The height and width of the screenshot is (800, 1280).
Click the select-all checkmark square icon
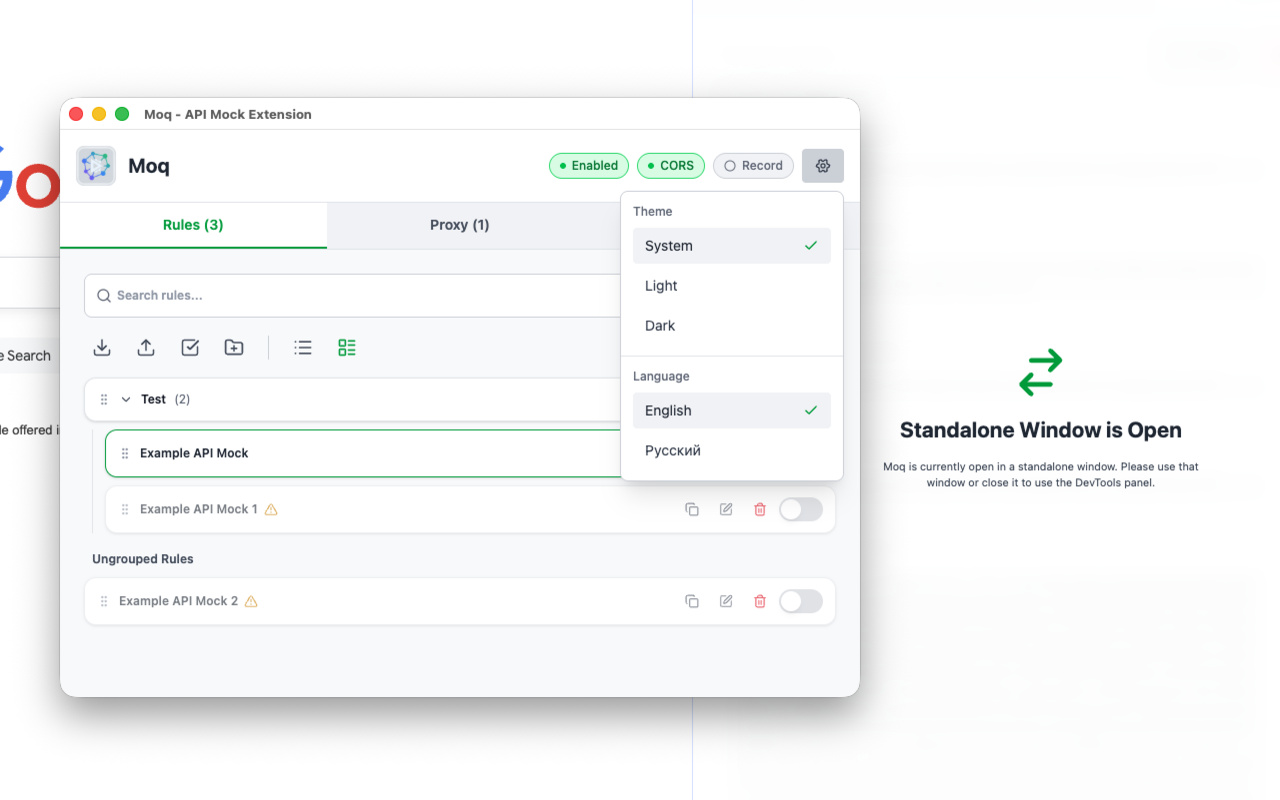190,347
